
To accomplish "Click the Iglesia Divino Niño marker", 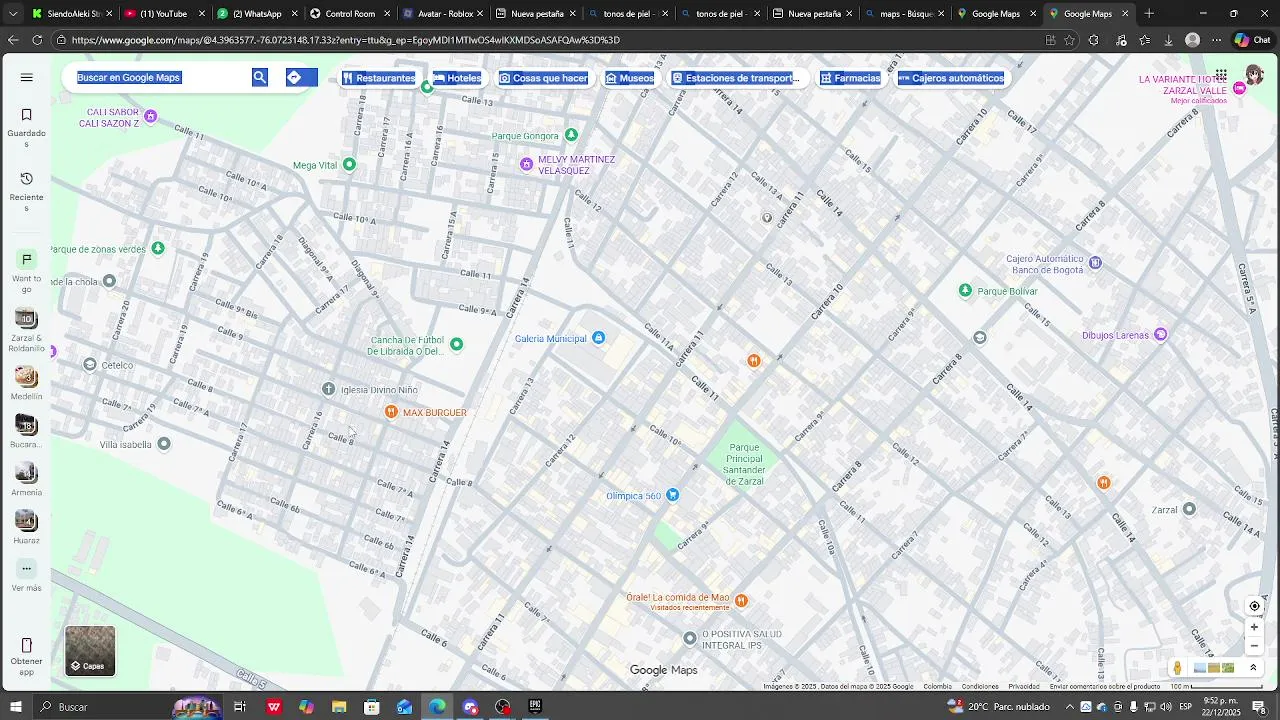I will click(328, 389).
